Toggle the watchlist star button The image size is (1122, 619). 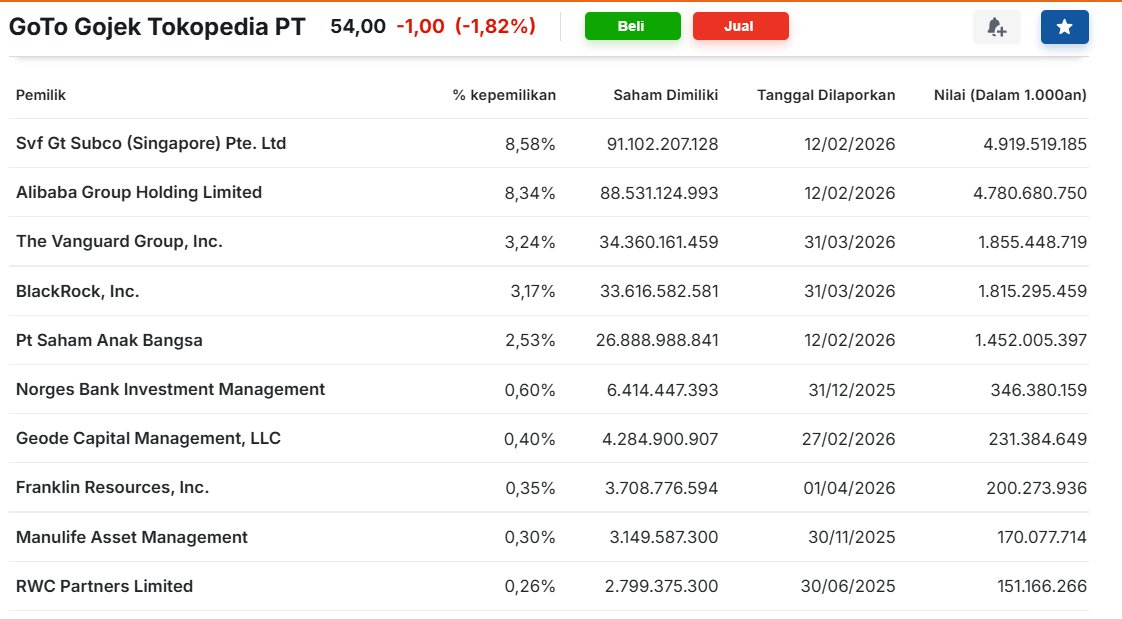tap(1065, 27)
